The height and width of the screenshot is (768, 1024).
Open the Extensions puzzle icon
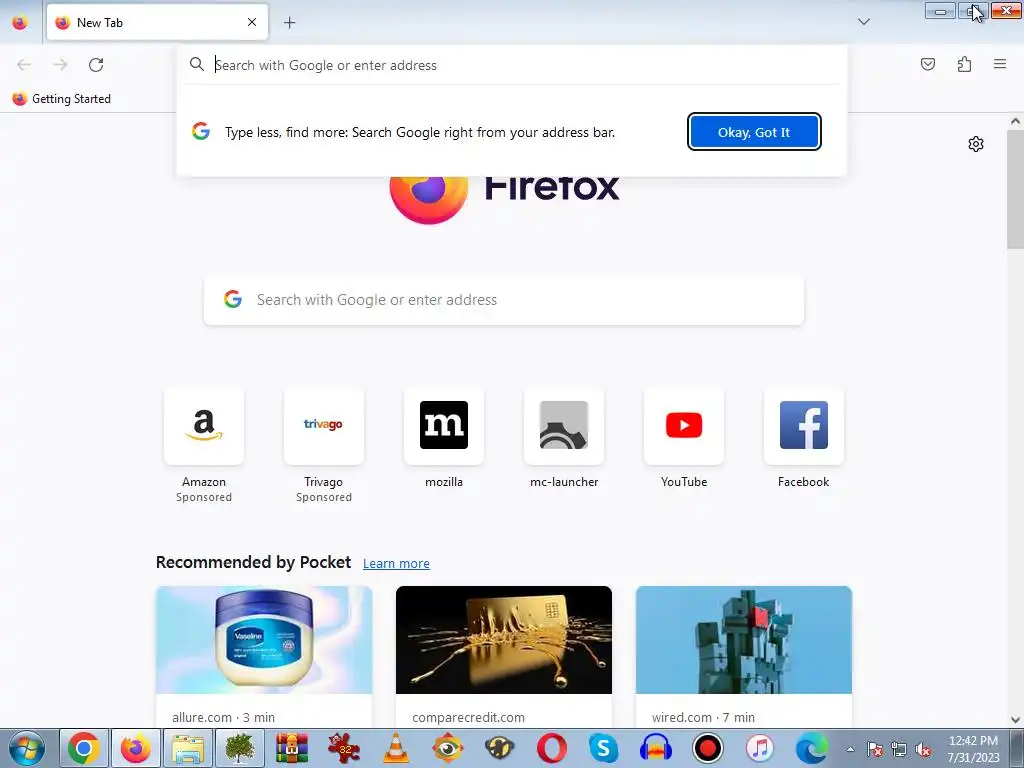[x=964, y=64]
